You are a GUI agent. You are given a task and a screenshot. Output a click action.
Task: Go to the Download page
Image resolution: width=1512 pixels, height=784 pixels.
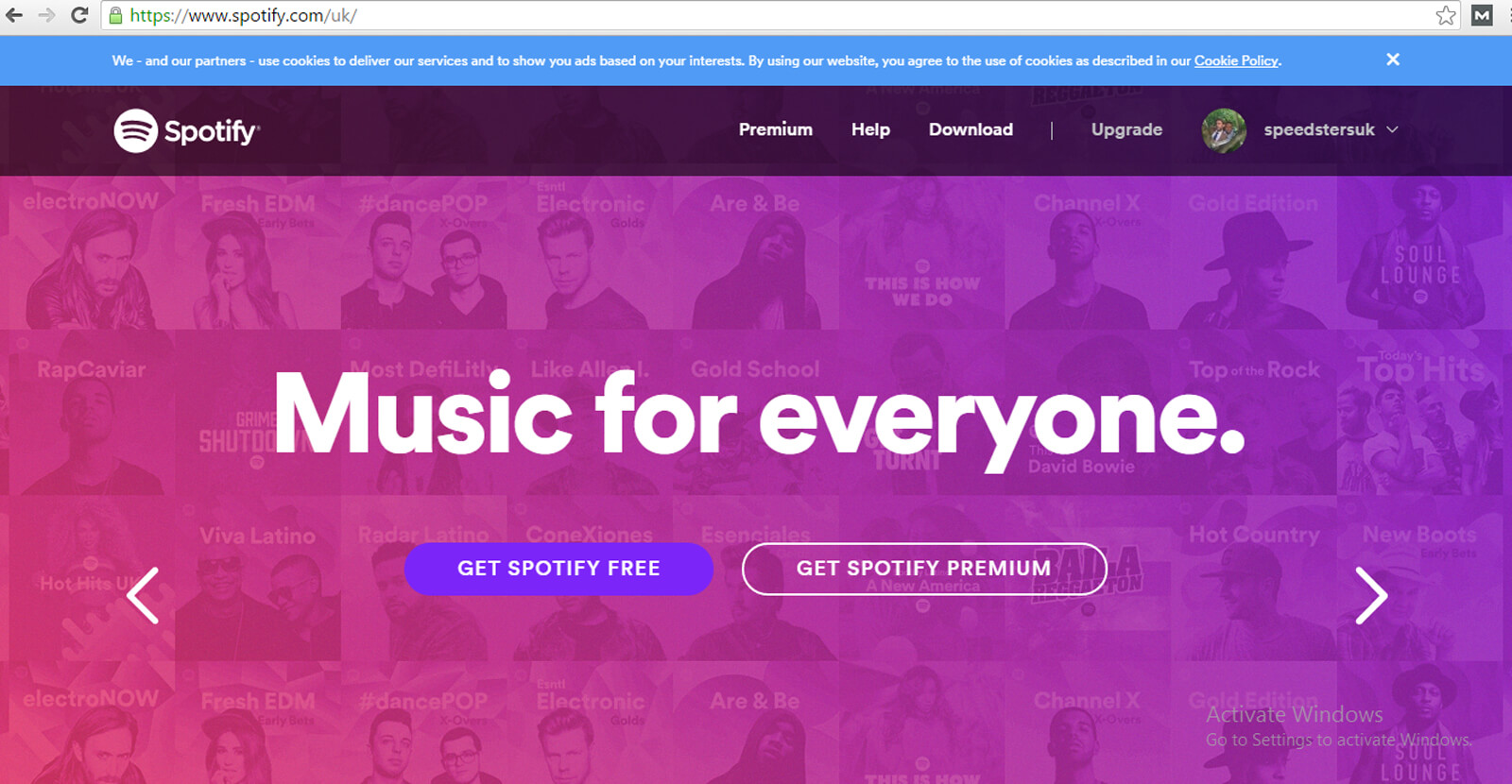(x=971, y=129)
